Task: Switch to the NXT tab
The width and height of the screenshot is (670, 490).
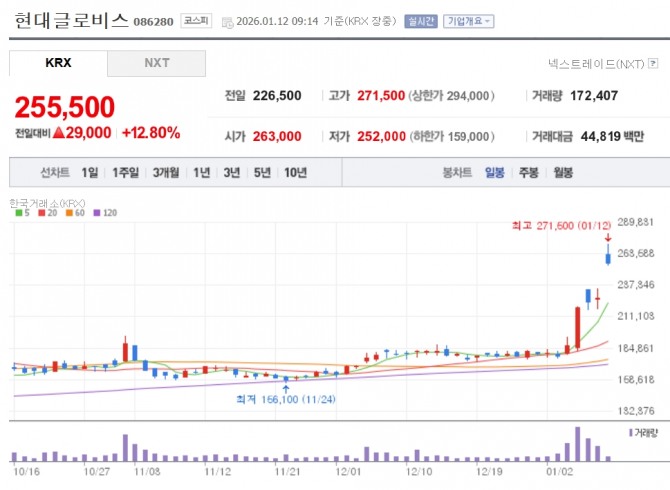Action: pos(156,63)
